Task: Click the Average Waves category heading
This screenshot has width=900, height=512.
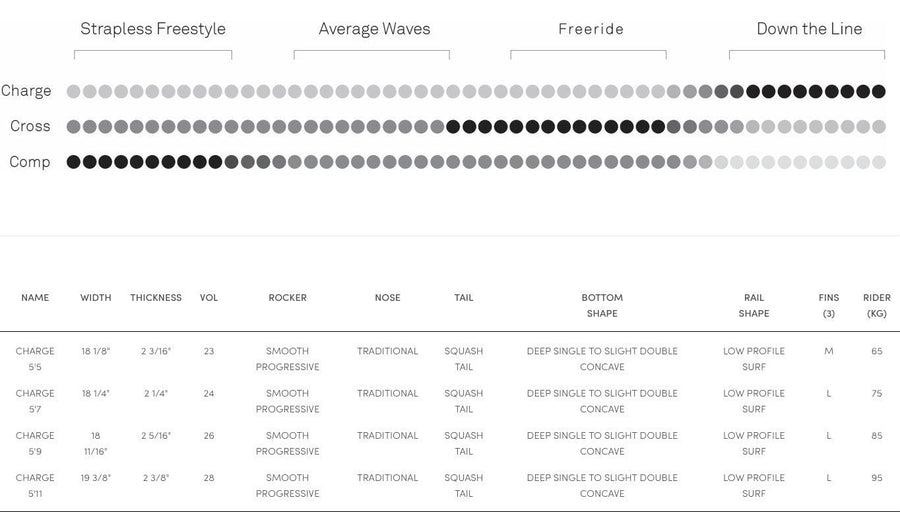Action: (x=374, y=29)
